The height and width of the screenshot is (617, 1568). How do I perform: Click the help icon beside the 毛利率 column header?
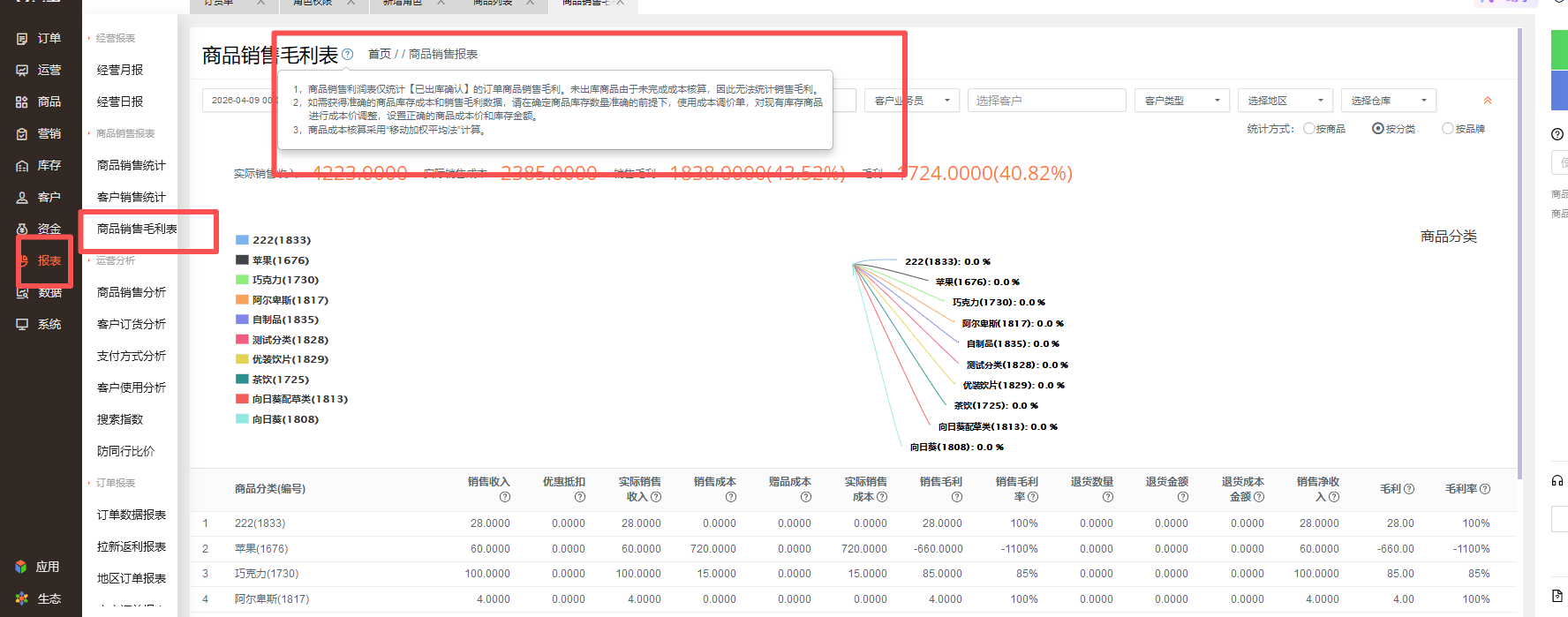(1485, 489)
